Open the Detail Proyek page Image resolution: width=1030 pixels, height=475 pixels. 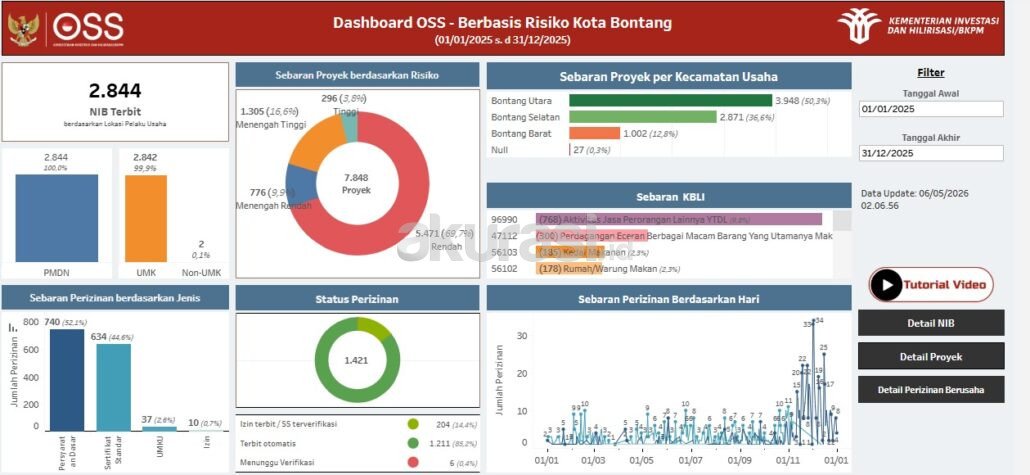pos(931,356)
